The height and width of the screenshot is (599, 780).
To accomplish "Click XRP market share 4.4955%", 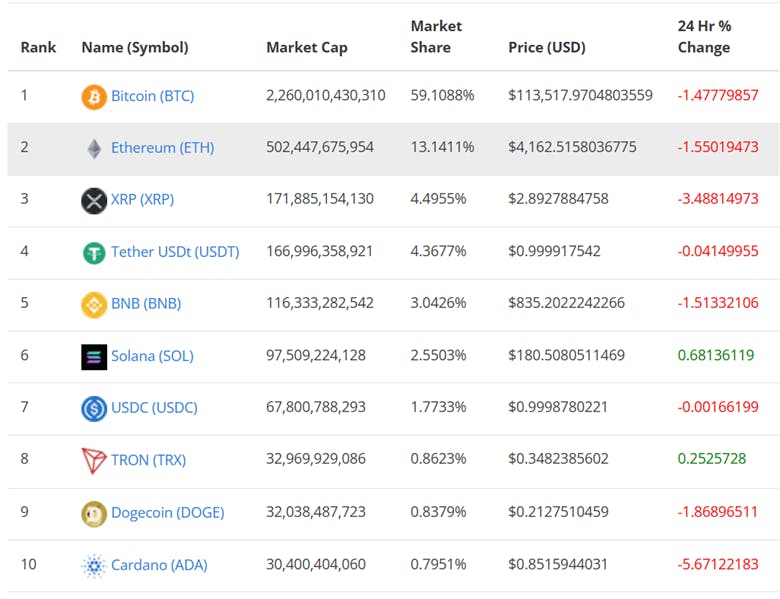I will coord(438,199).
